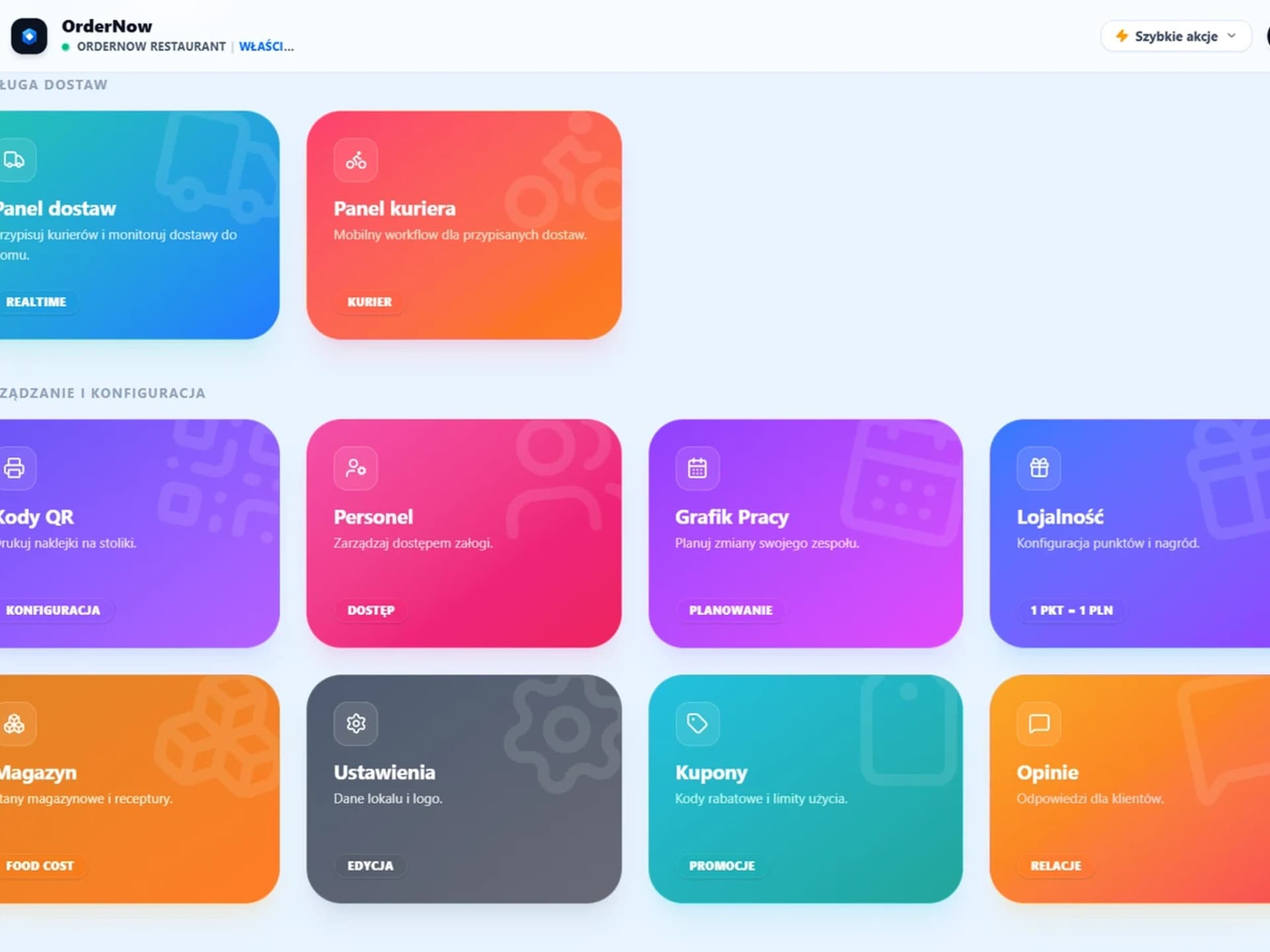The width and height of the screenshot is (1270, 952).
Task: Click the printer icon on Kody QR card
Action: pyautogui.click(x=14, y=468)
